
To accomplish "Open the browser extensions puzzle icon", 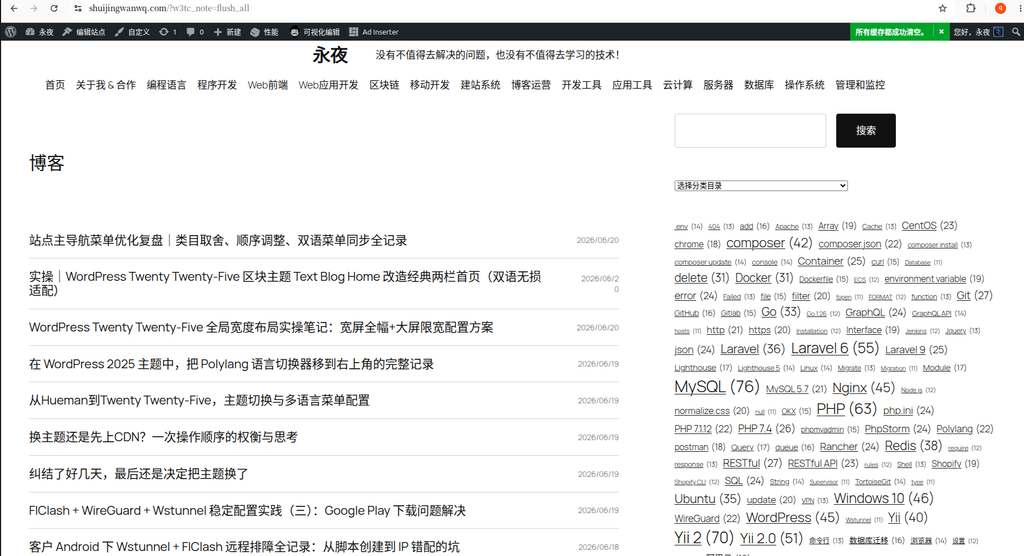I will 971,8.
